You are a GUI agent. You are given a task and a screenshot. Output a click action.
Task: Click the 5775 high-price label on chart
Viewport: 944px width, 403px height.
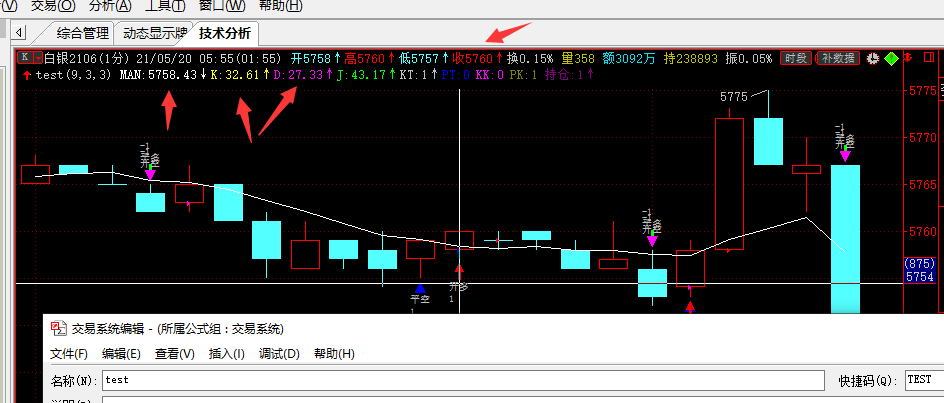[x=734, y=96]
